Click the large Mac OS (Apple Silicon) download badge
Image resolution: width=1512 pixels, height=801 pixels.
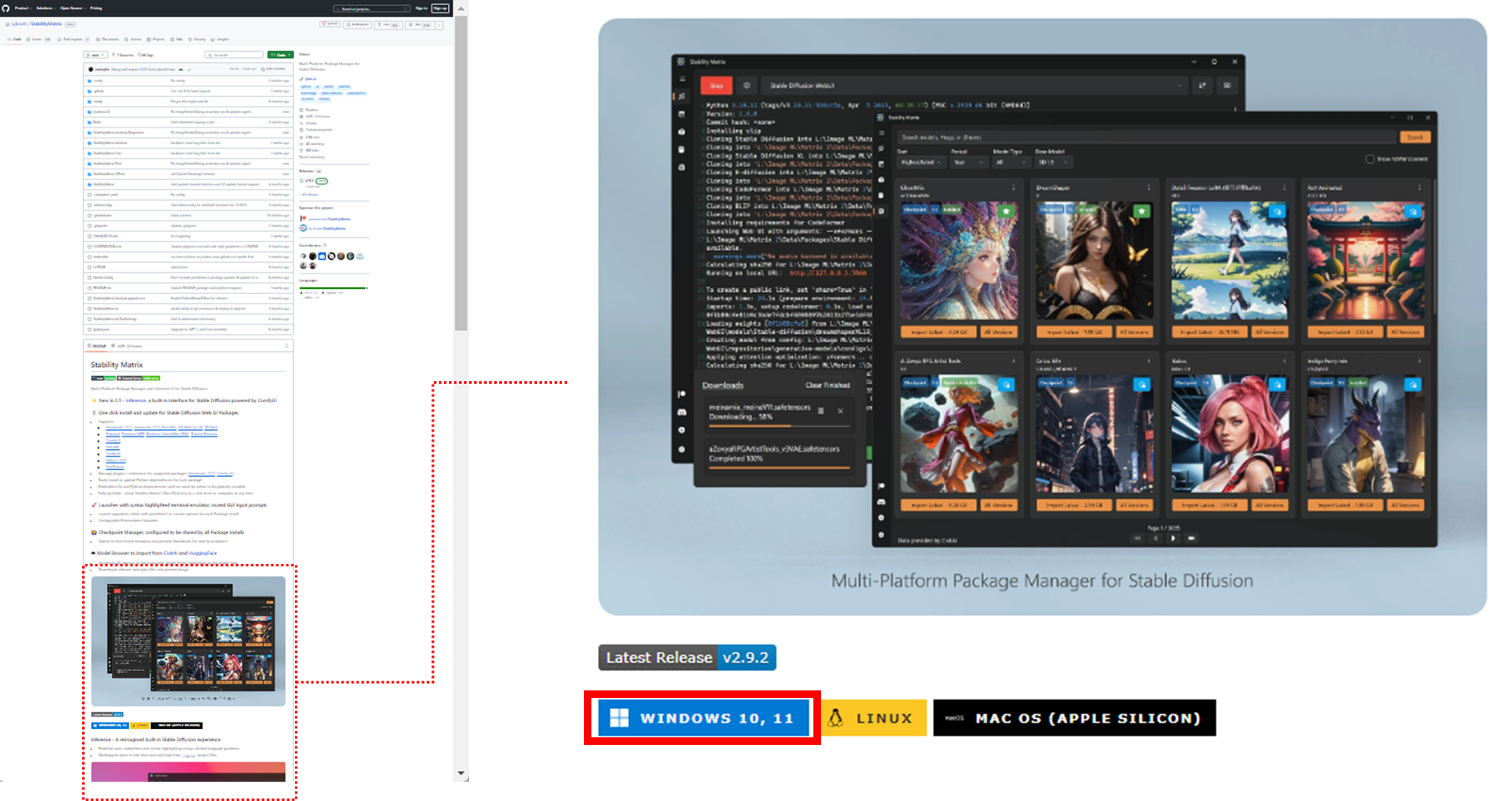coord(1074,718)
